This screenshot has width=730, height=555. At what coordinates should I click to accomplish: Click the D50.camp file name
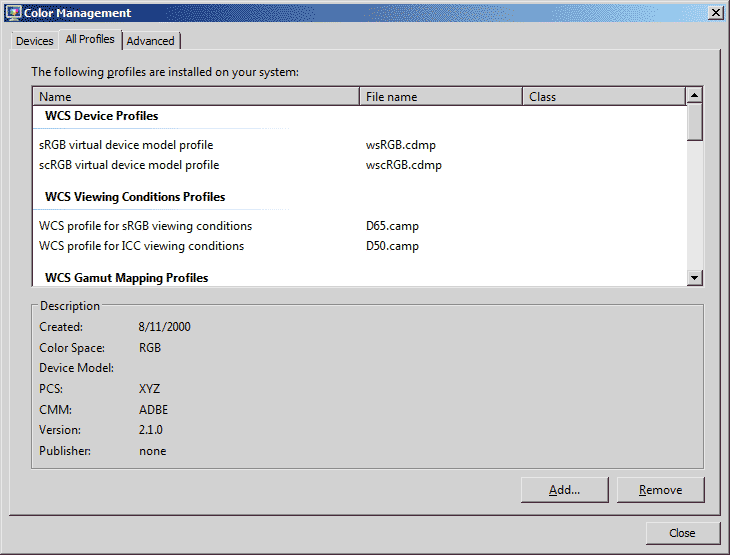click(392, 246)
